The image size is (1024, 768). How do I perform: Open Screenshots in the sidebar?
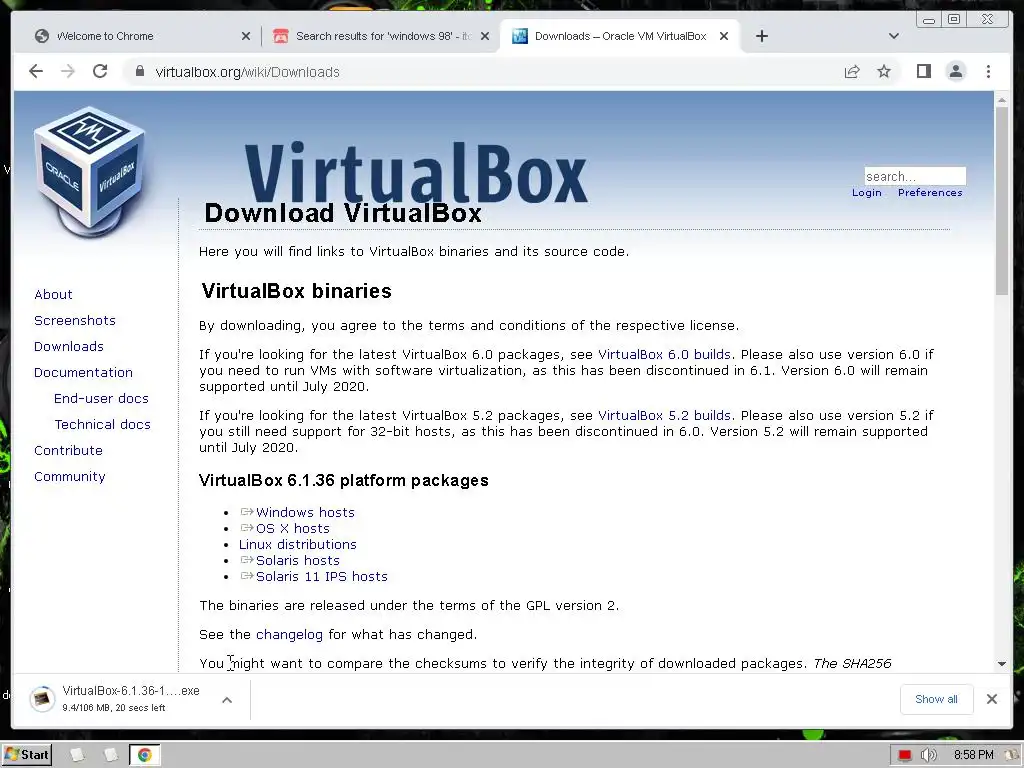click(x=74, y=321)
